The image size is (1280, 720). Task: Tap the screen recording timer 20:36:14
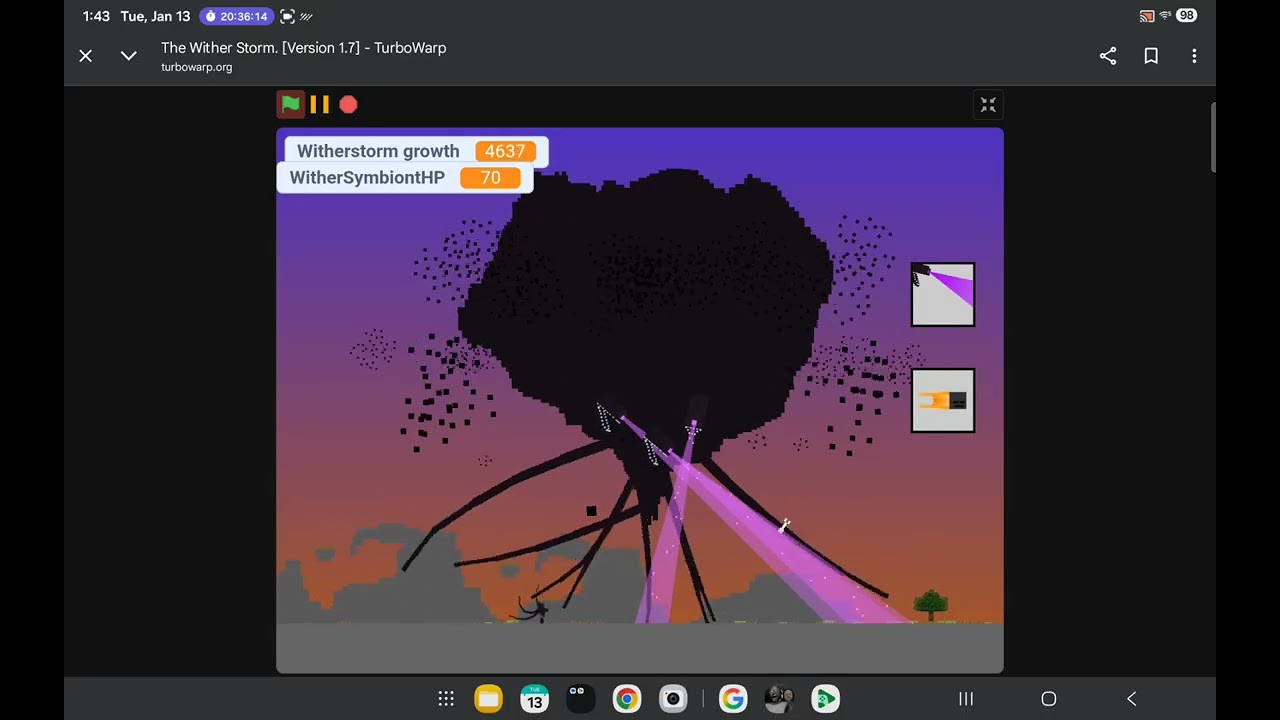tap(235, 16)
